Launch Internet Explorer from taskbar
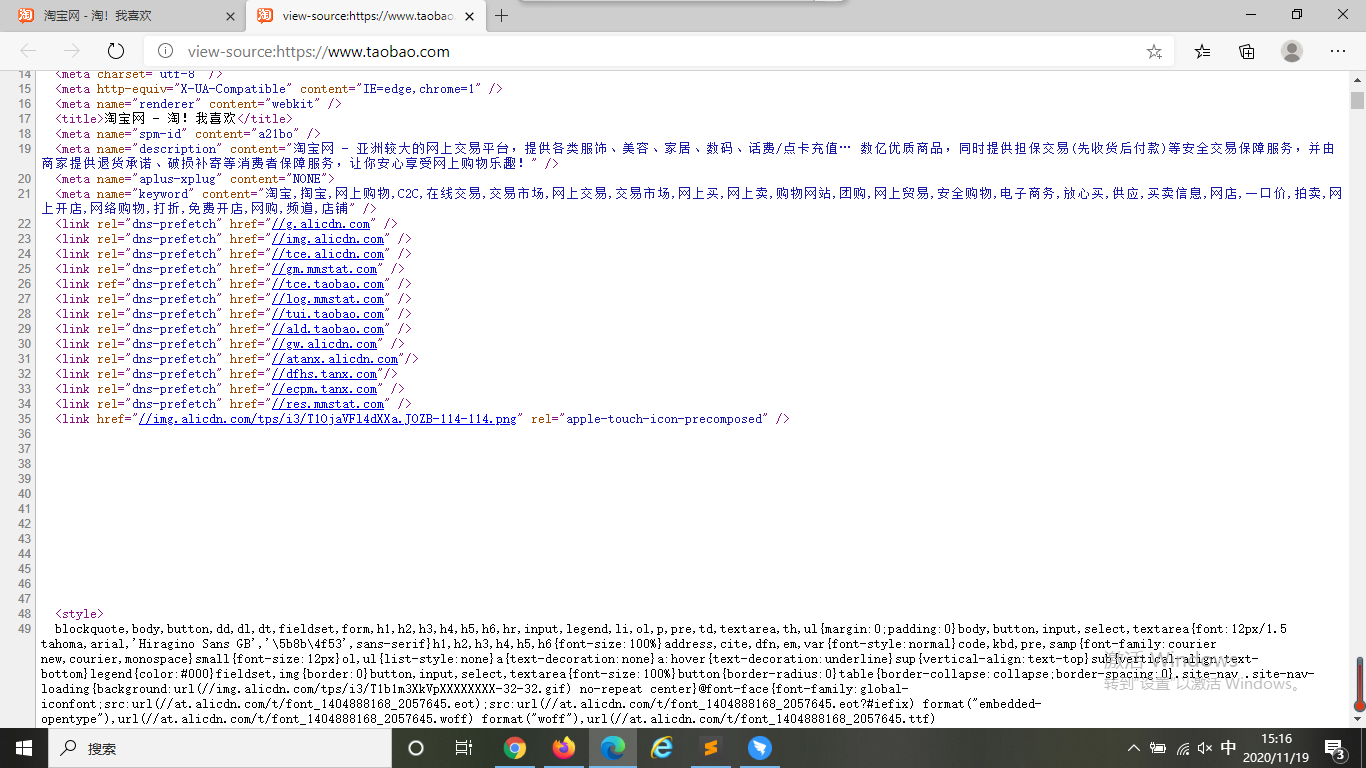The width and height of the screenshot is (1366, 768). pos(662,748)
